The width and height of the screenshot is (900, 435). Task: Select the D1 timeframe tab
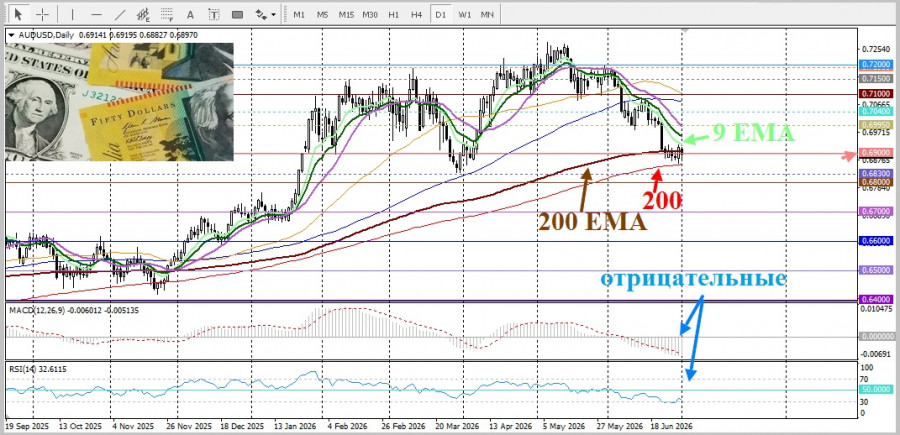coord(440,14)
